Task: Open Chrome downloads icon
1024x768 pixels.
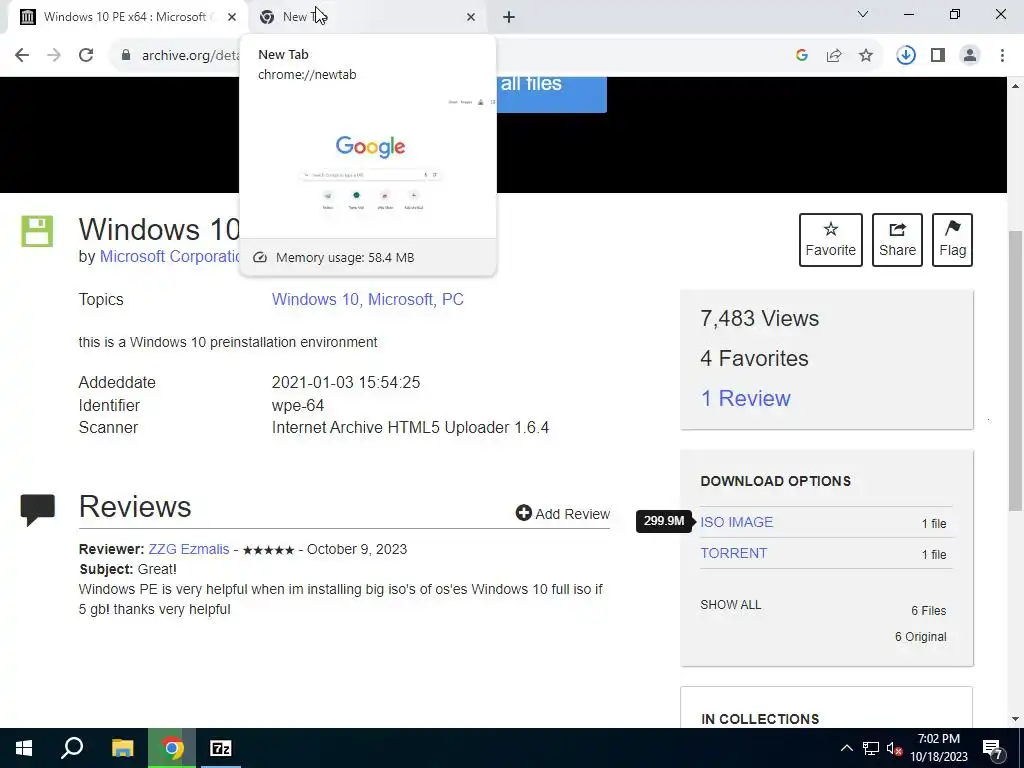Action: point(906,55)
